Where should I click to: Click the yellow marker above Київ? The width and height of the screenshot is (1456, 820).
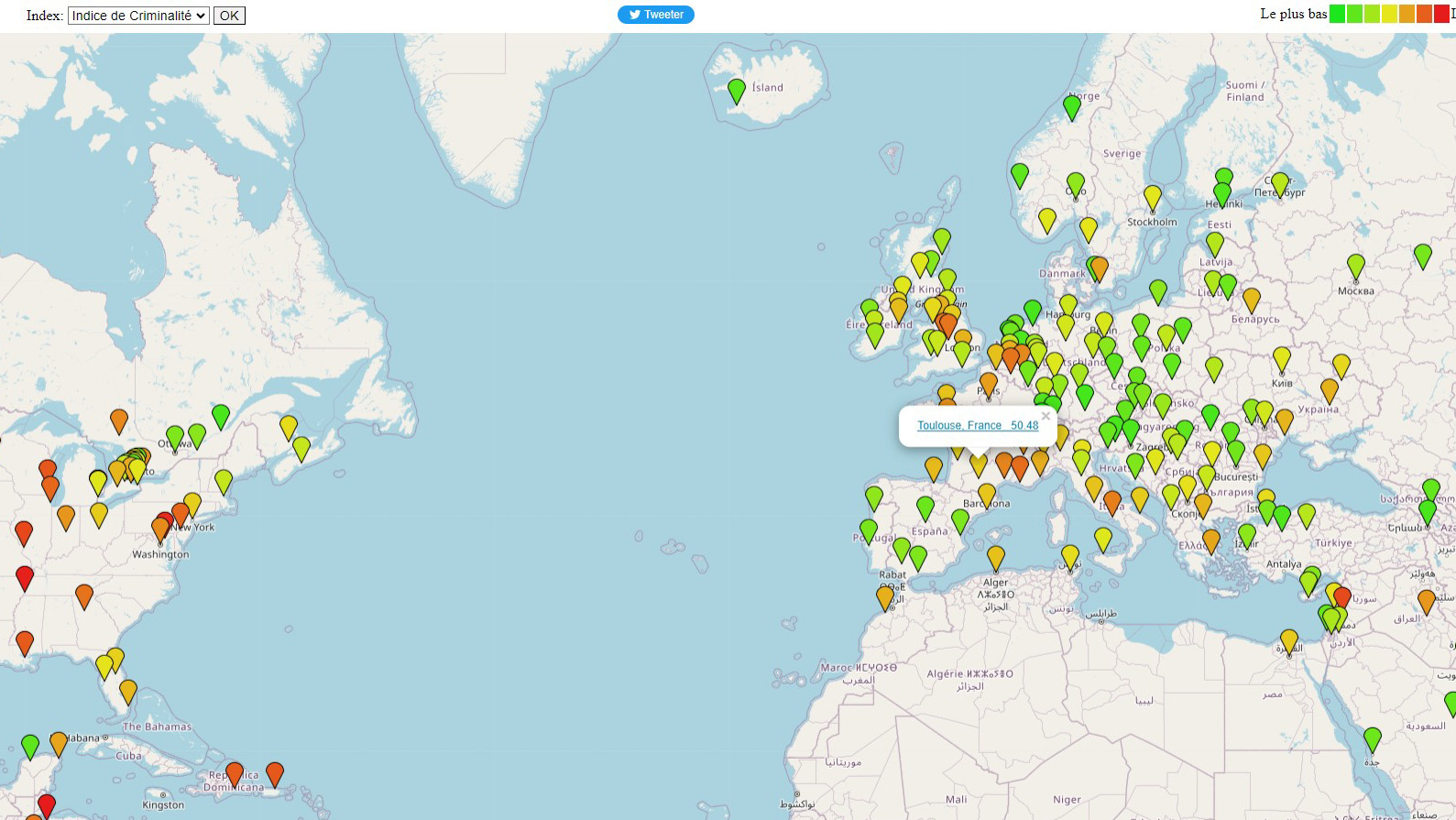tap(1281, 358)
